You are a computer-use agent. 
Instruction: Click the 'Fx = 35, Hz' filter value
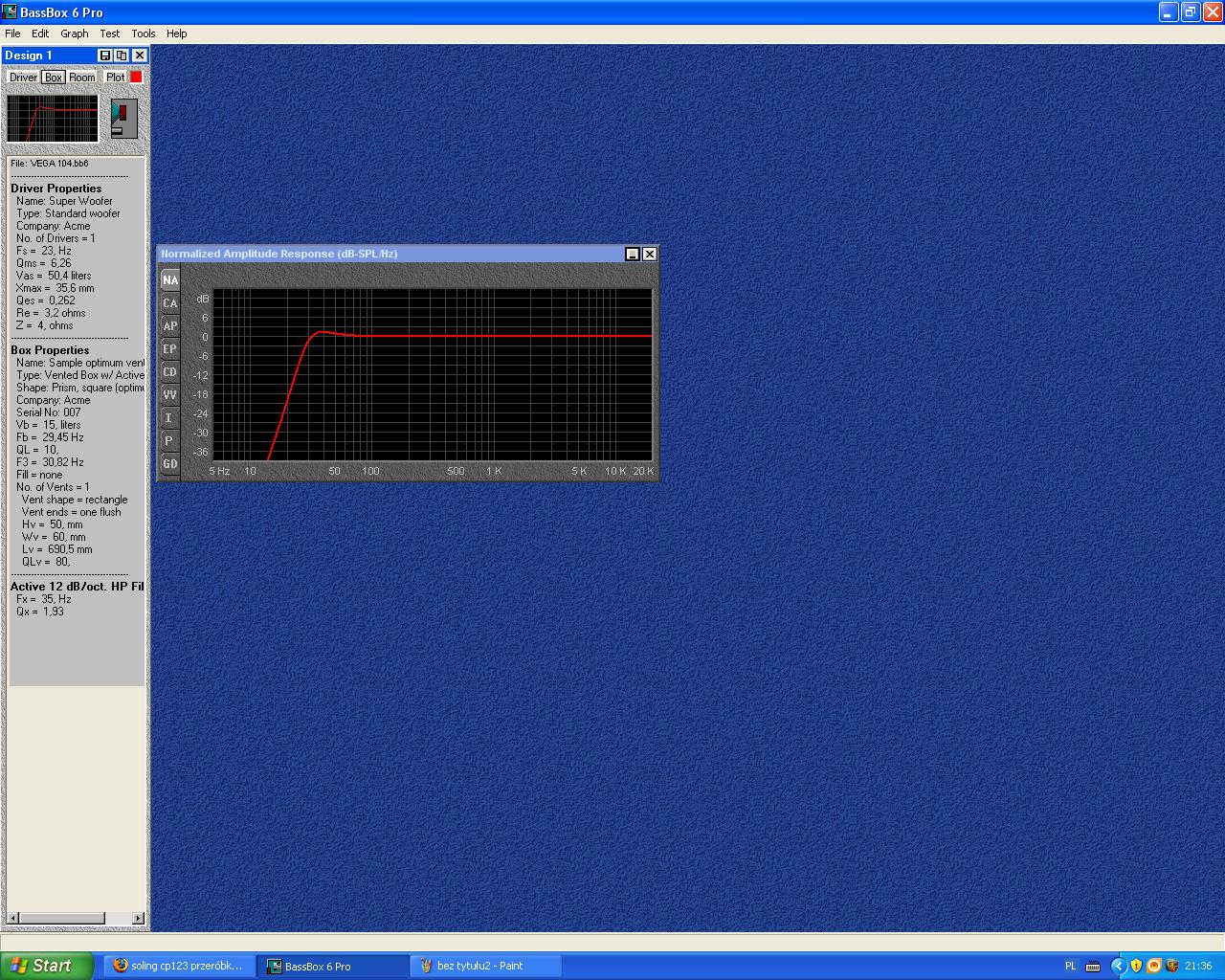click(44, 599)
